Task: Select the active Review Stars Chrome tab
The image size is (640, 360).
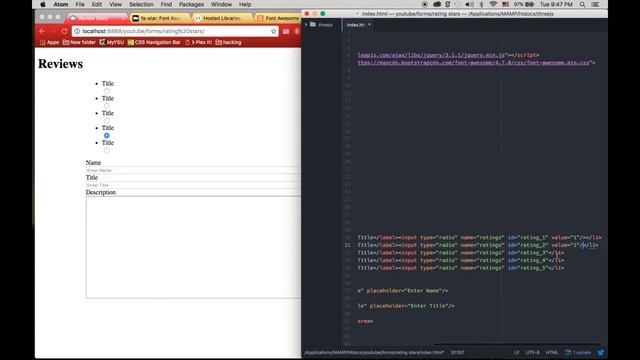Action: 97,18
